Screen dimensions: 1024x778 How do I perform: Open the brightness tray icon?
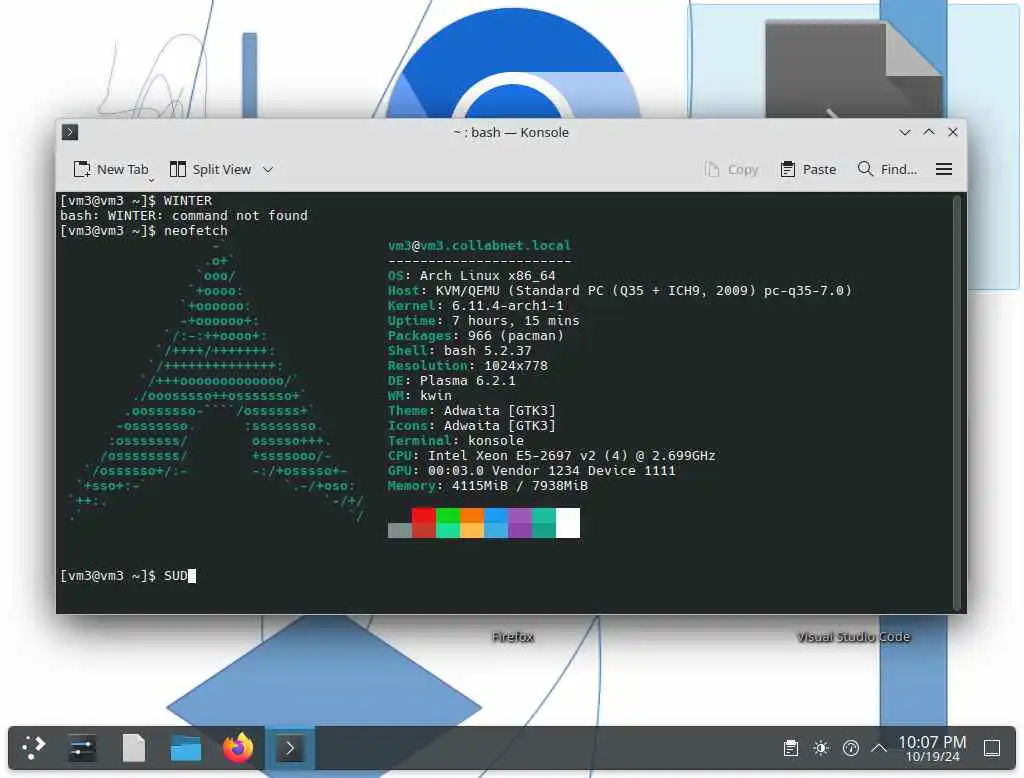(821, 748)
